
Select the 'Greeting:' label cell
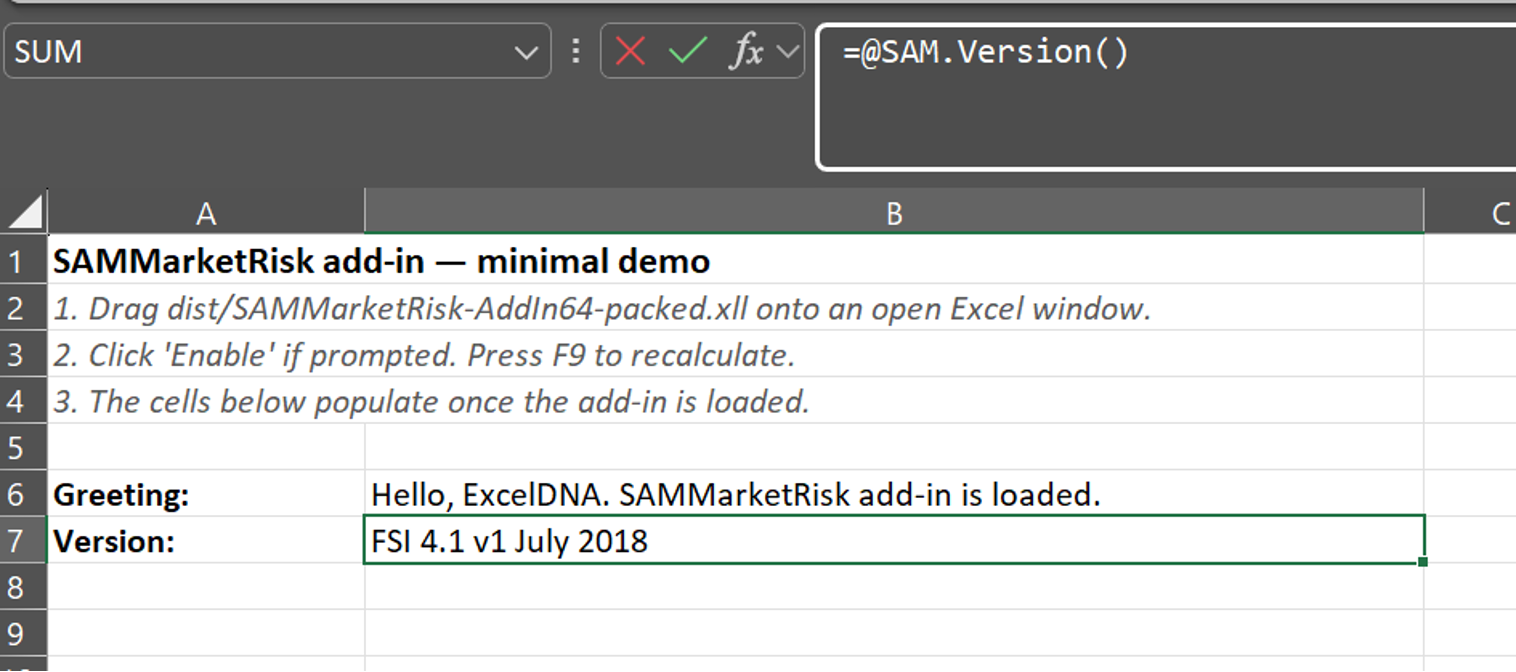(206, 493)
